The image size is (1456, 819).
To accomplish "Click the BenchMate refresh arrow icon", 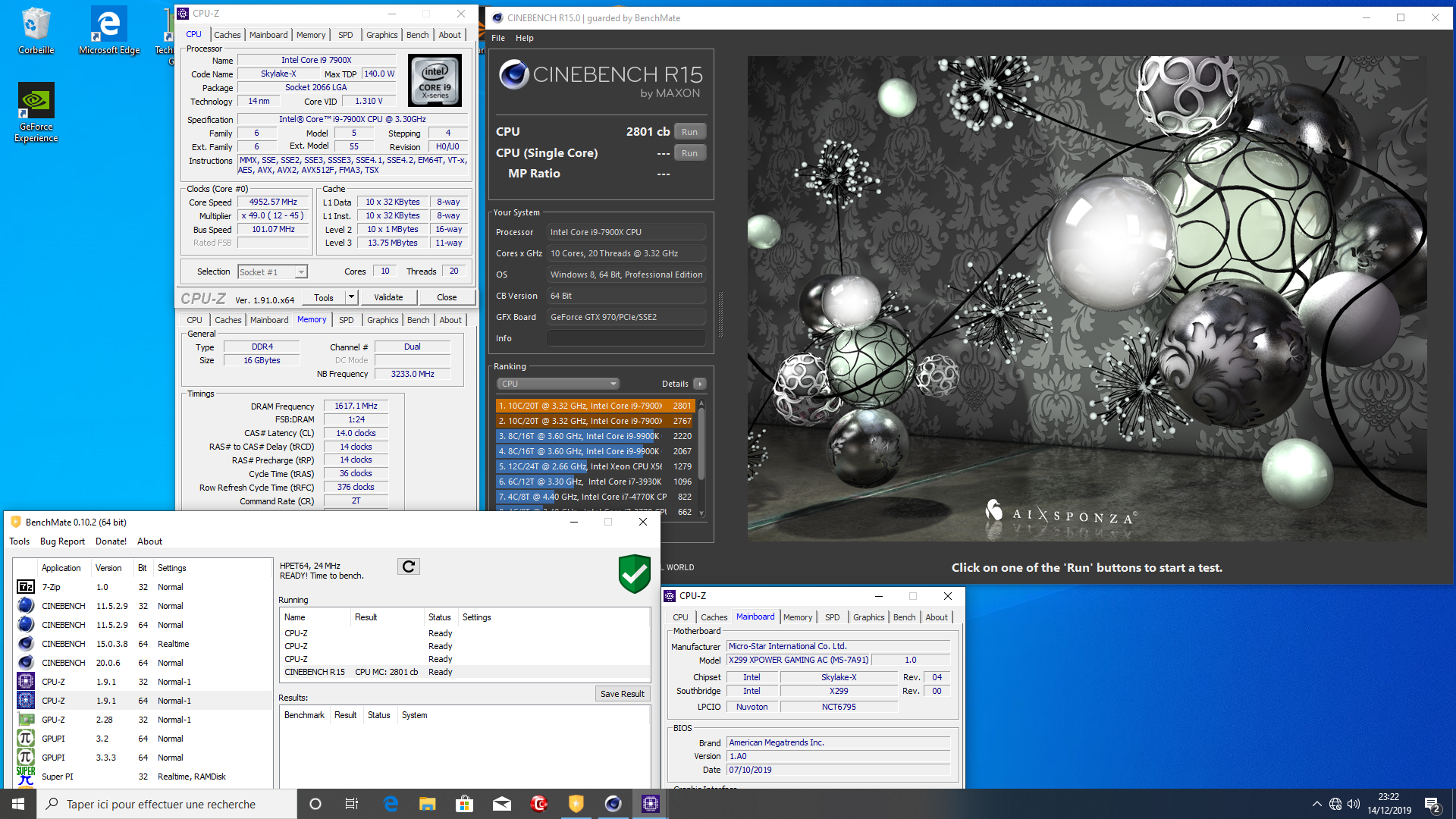I will (408, 566).
